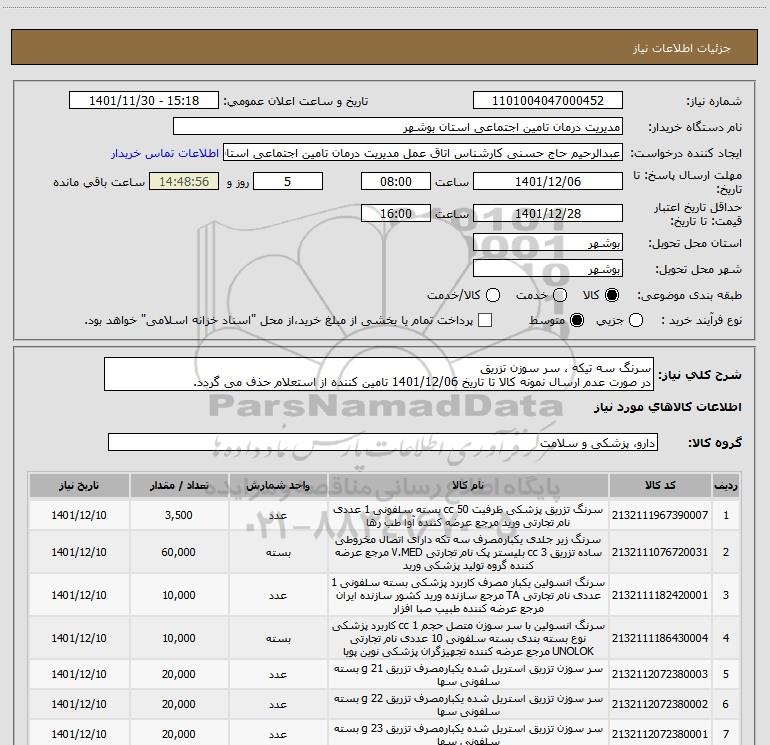Click the delivery province field بوشهر
This screenshot has height=745, width=770.
548,243
